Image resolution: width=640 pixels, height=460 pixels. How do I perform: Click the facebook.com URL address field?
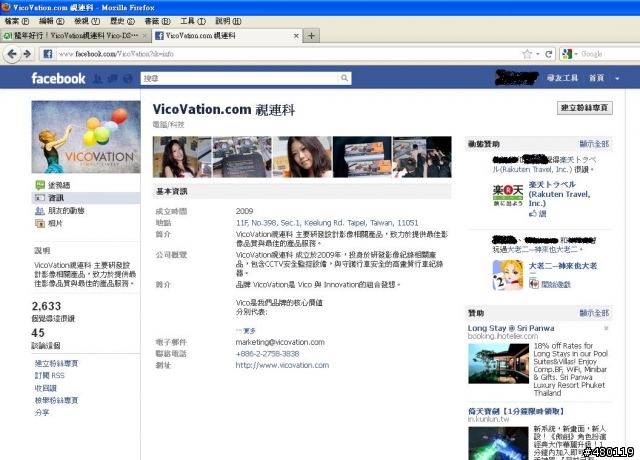(x=286, y=54)
